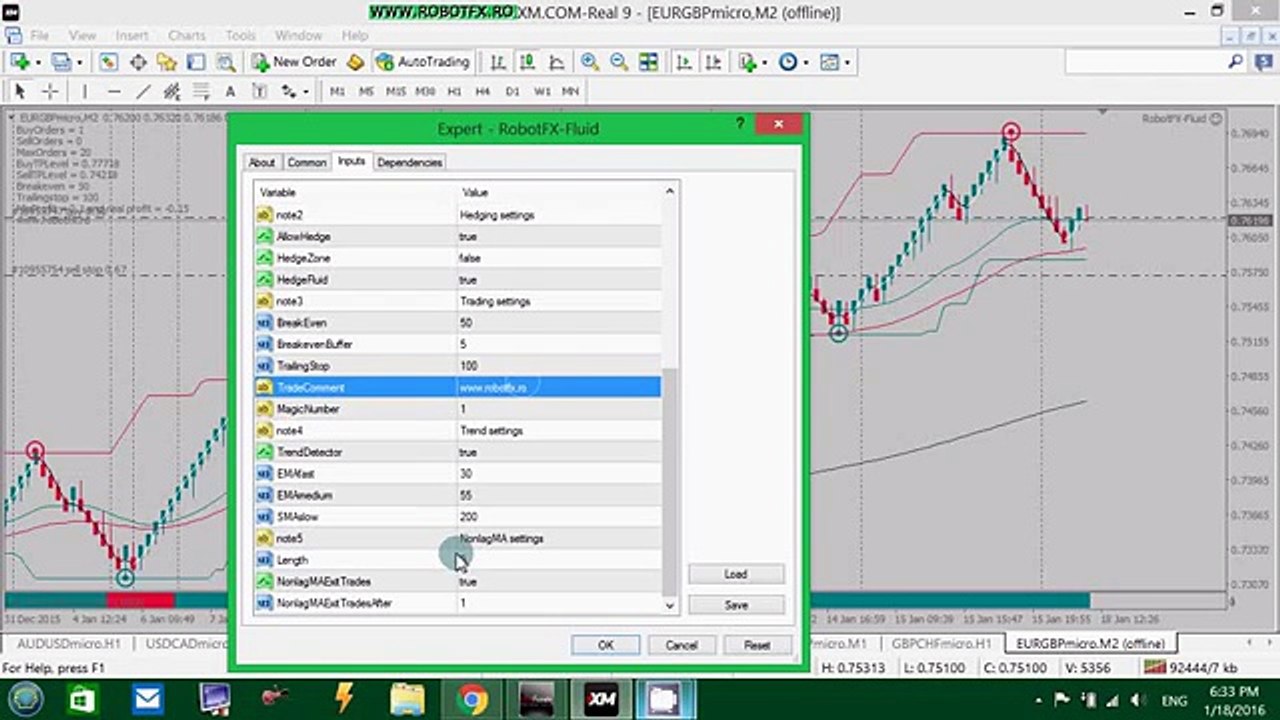Screen dimensions: 1280x720
Task: Tile chart windows with the grid icon
Action: coord(649,62)
